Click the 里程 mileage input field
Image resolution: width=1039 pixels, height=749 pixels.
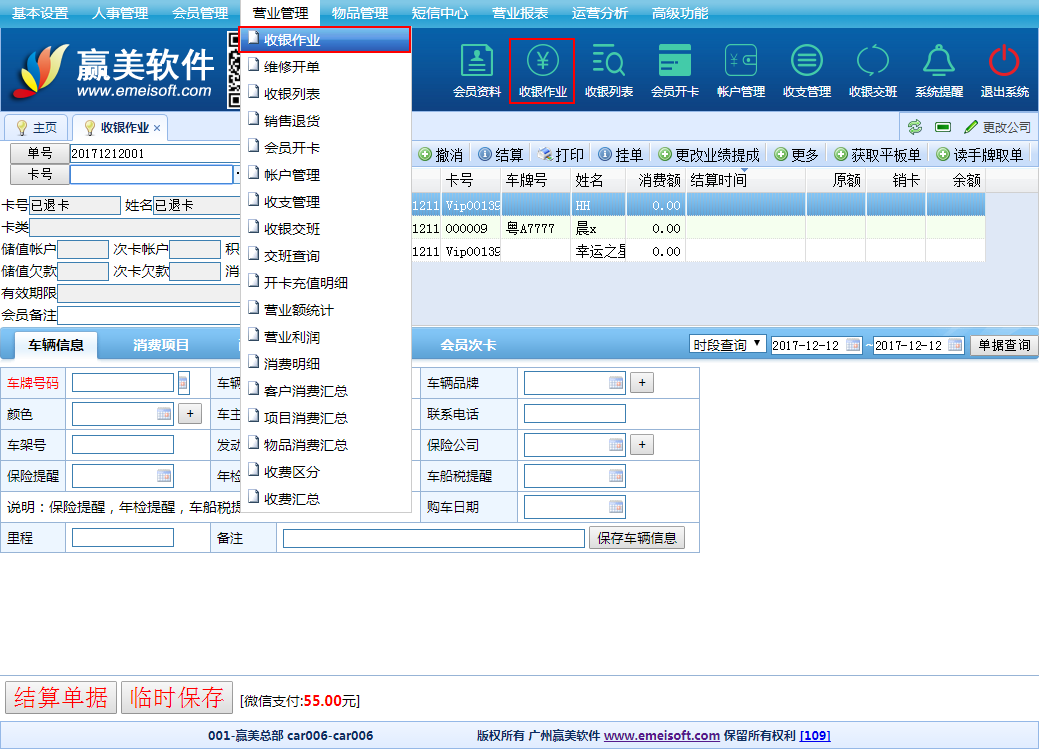(123, 538)
